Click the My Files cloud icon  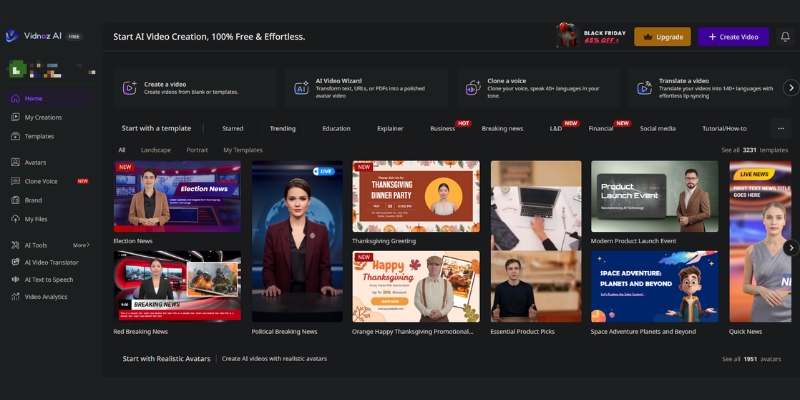[15, 219]
